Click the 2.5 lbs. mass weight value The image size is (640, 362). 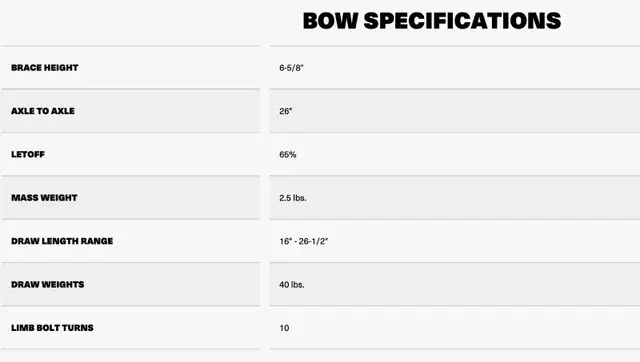(x=293, y=198)
